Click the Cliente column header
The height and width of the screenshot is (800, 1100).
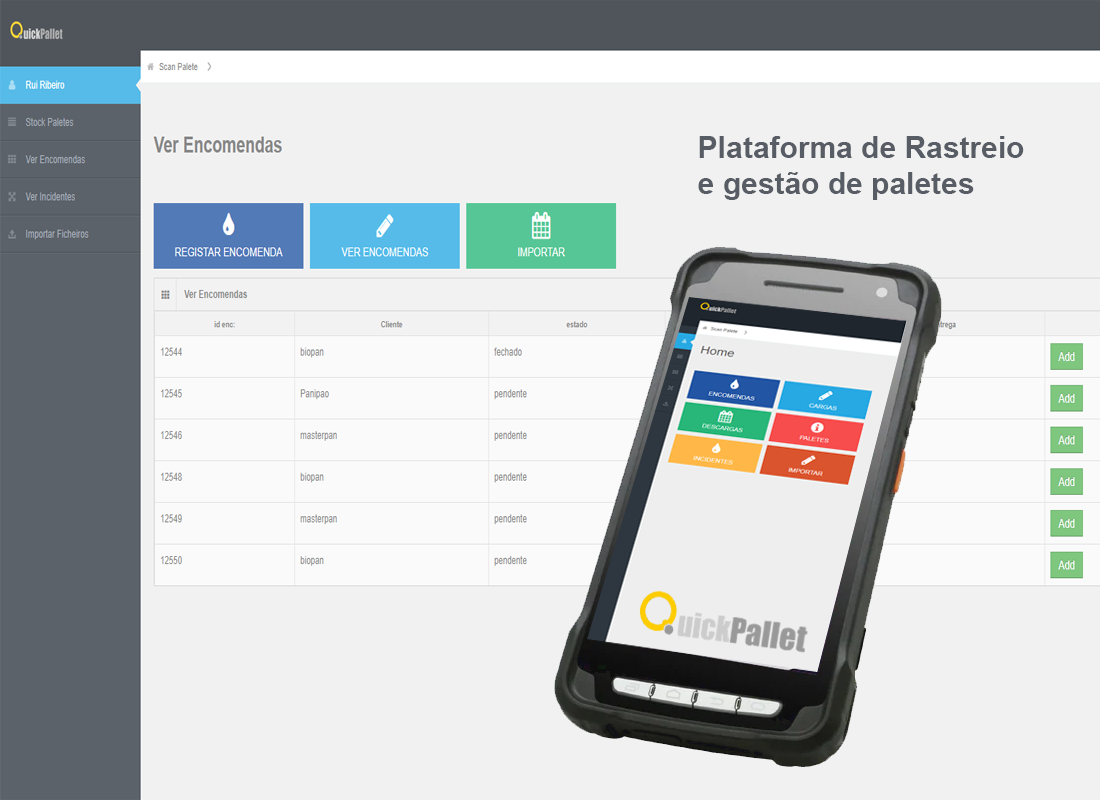point(391,325)
